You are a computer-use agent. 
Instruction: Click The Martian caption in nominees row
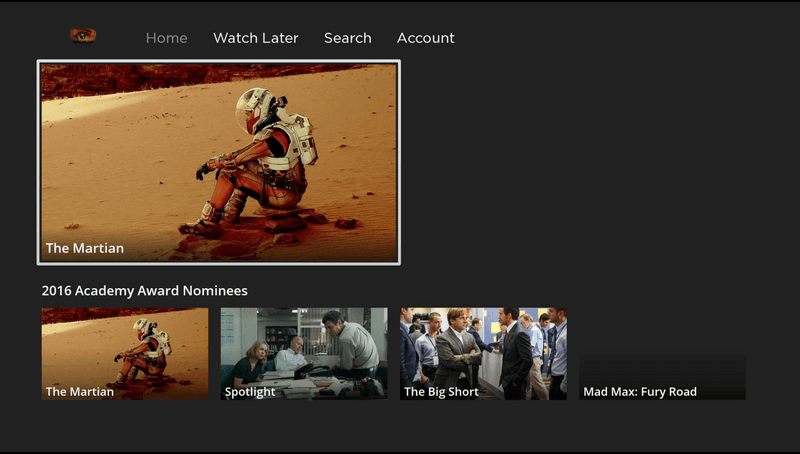click(x=80, y=392)
